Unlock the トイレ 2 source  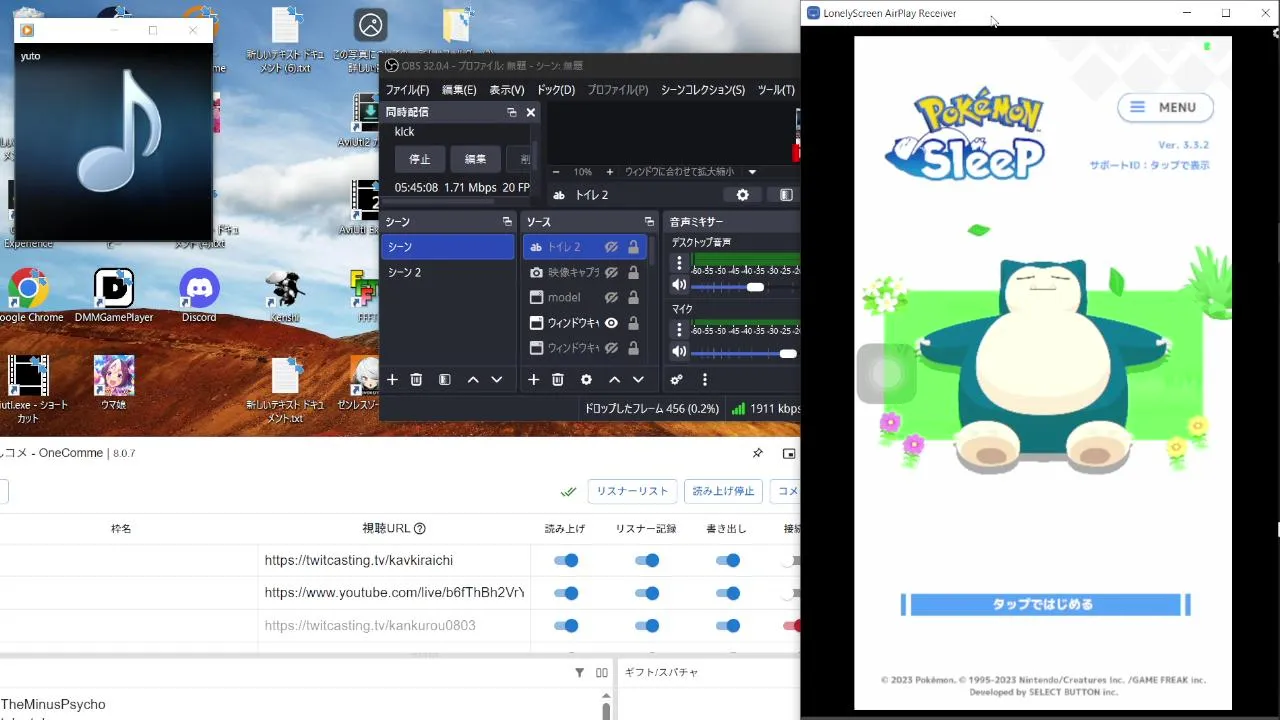click(x=633, y=247)
